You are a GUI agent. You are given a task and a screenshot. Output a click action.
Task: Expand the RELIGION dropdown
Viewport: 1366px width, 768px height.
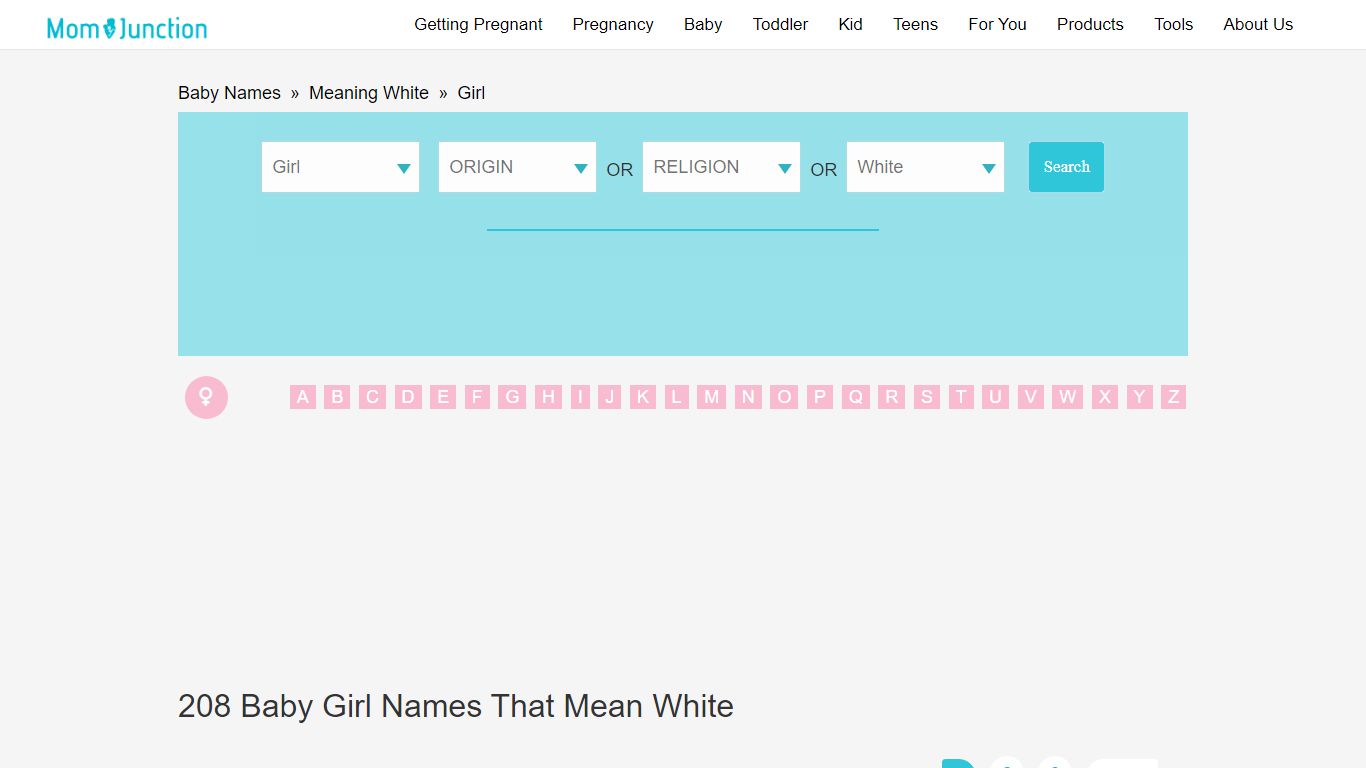(721, 167)
